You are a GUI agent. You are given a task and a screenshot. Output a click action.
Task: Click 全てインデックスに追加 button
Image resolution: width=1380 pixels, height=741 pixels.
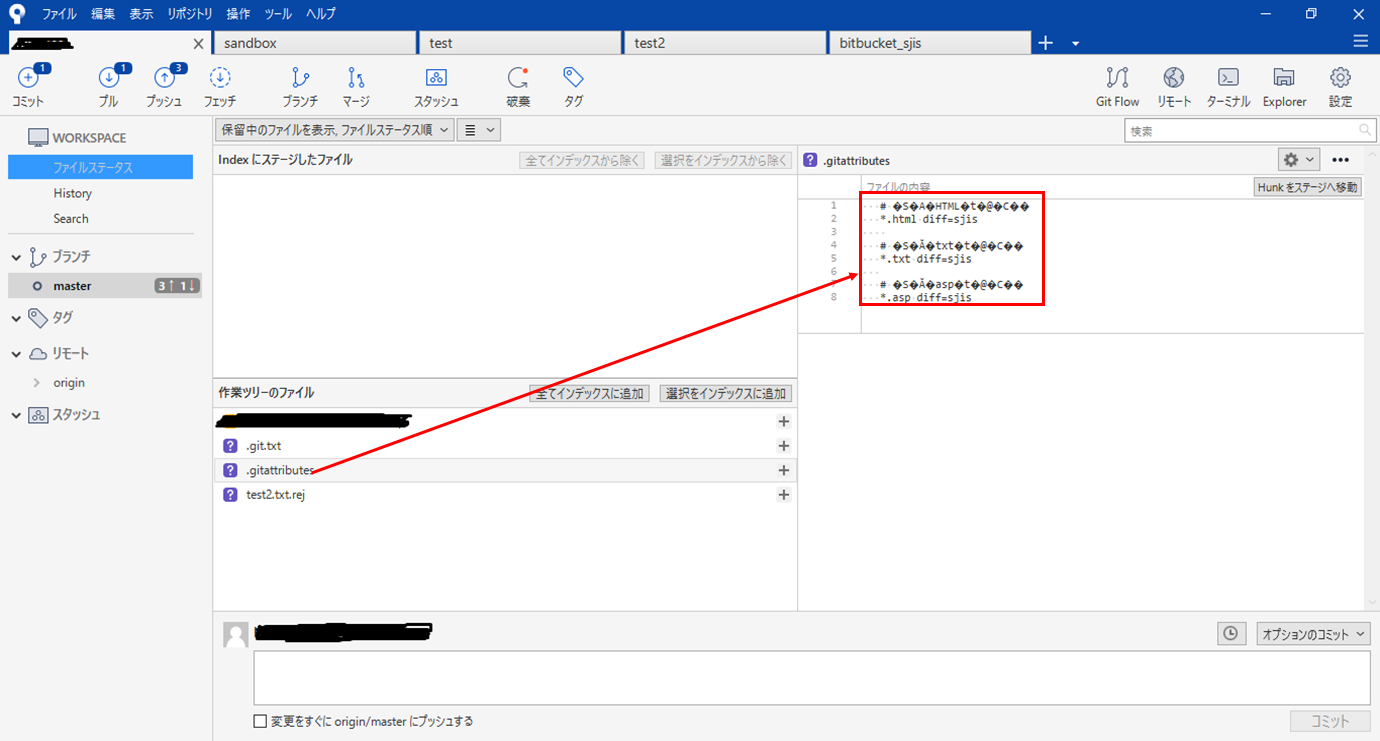[591, 394]
